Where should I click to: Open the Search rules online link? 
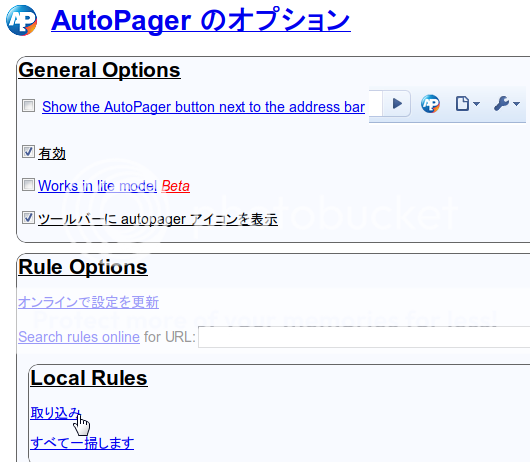79,337
